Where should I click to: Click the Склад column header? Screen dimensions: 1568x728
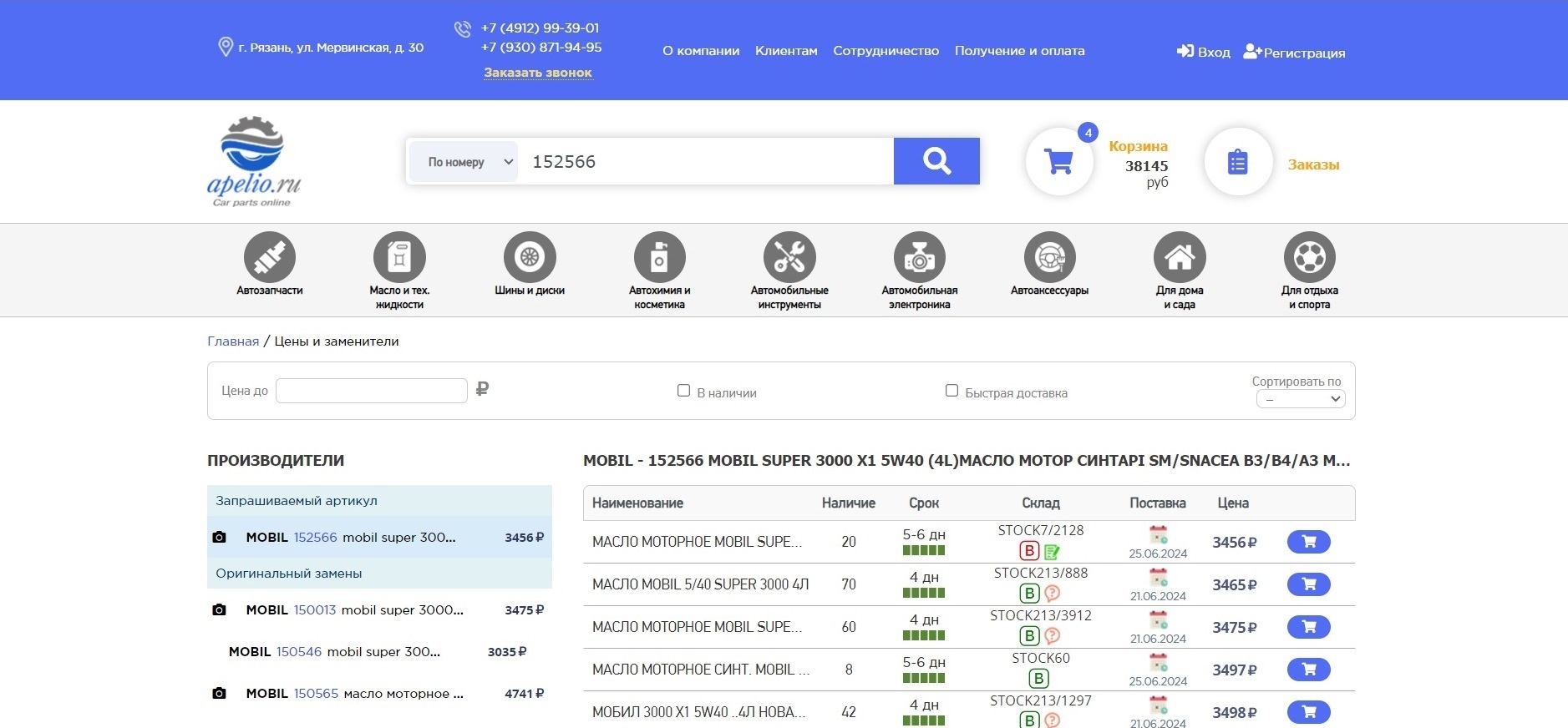pos(1041,503)
